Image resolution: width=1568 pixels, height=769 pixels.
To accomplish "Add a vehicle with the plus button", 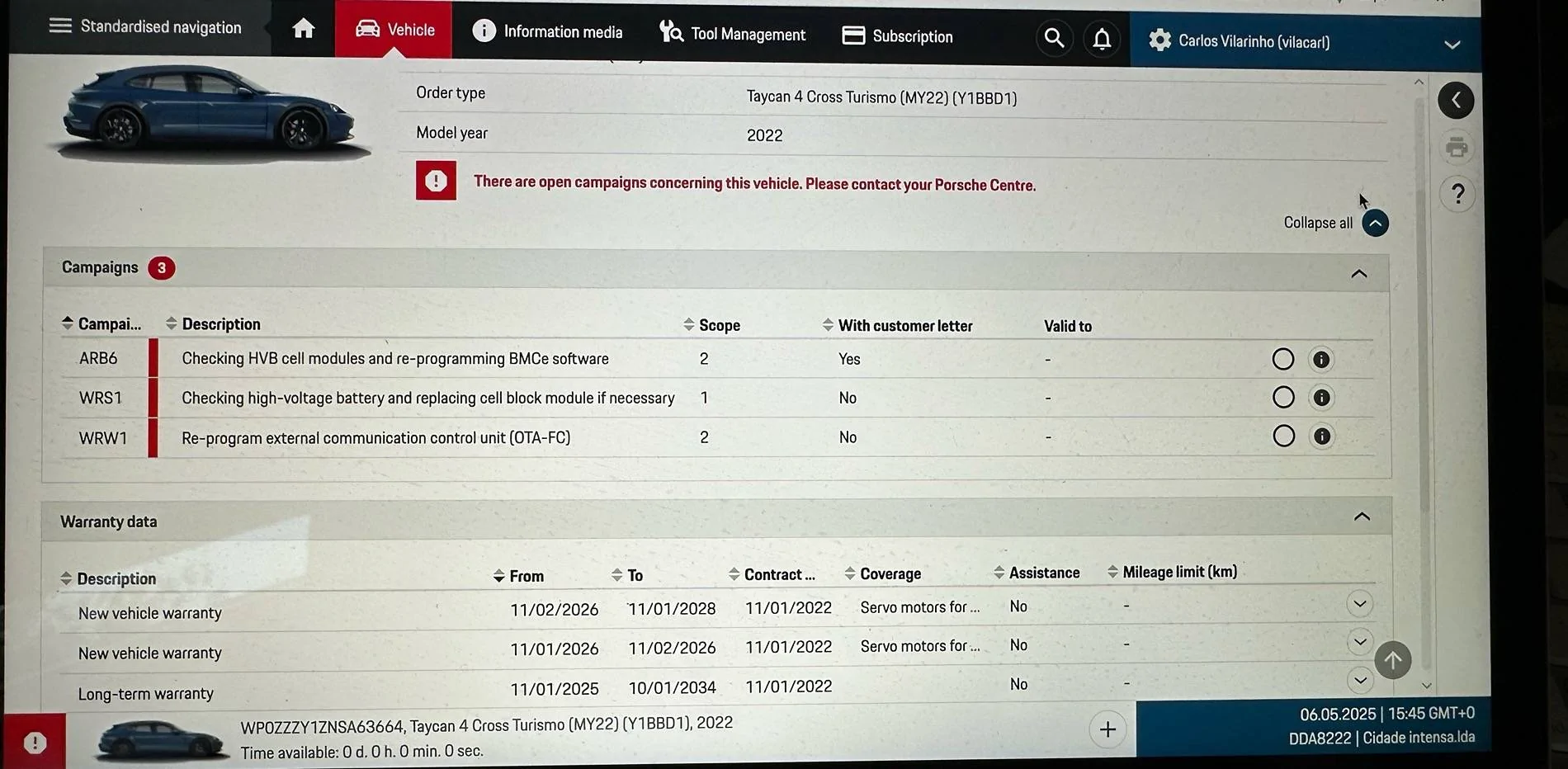I will click(x=1108, y=729).
